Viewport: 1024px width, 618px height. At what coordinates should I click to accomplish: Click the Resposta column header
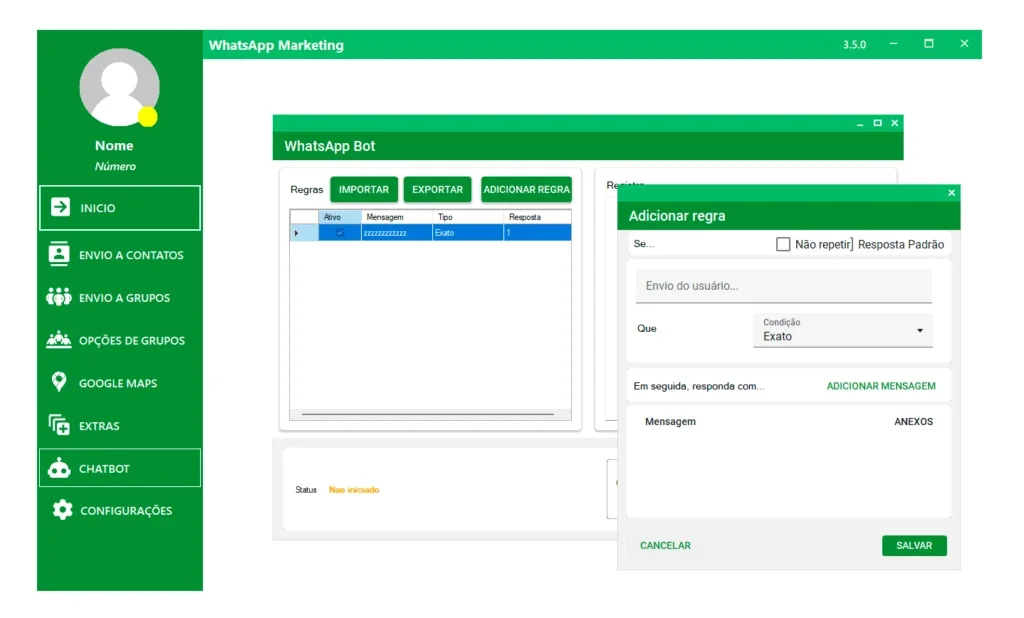[537, 217]
